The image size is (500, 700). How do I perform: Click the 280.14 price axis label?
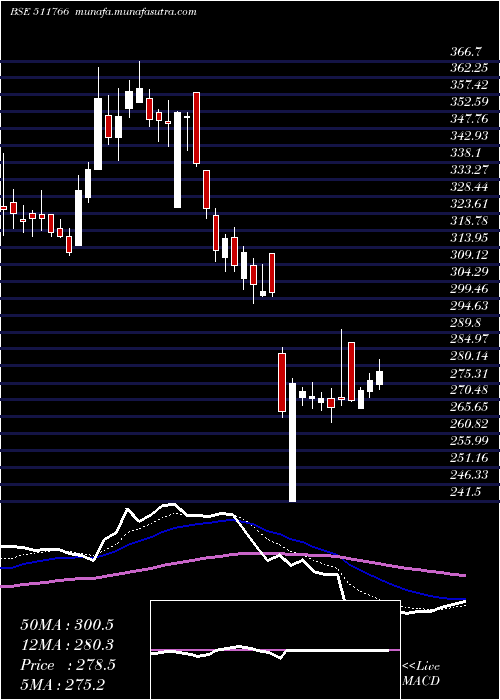(469, 357)
